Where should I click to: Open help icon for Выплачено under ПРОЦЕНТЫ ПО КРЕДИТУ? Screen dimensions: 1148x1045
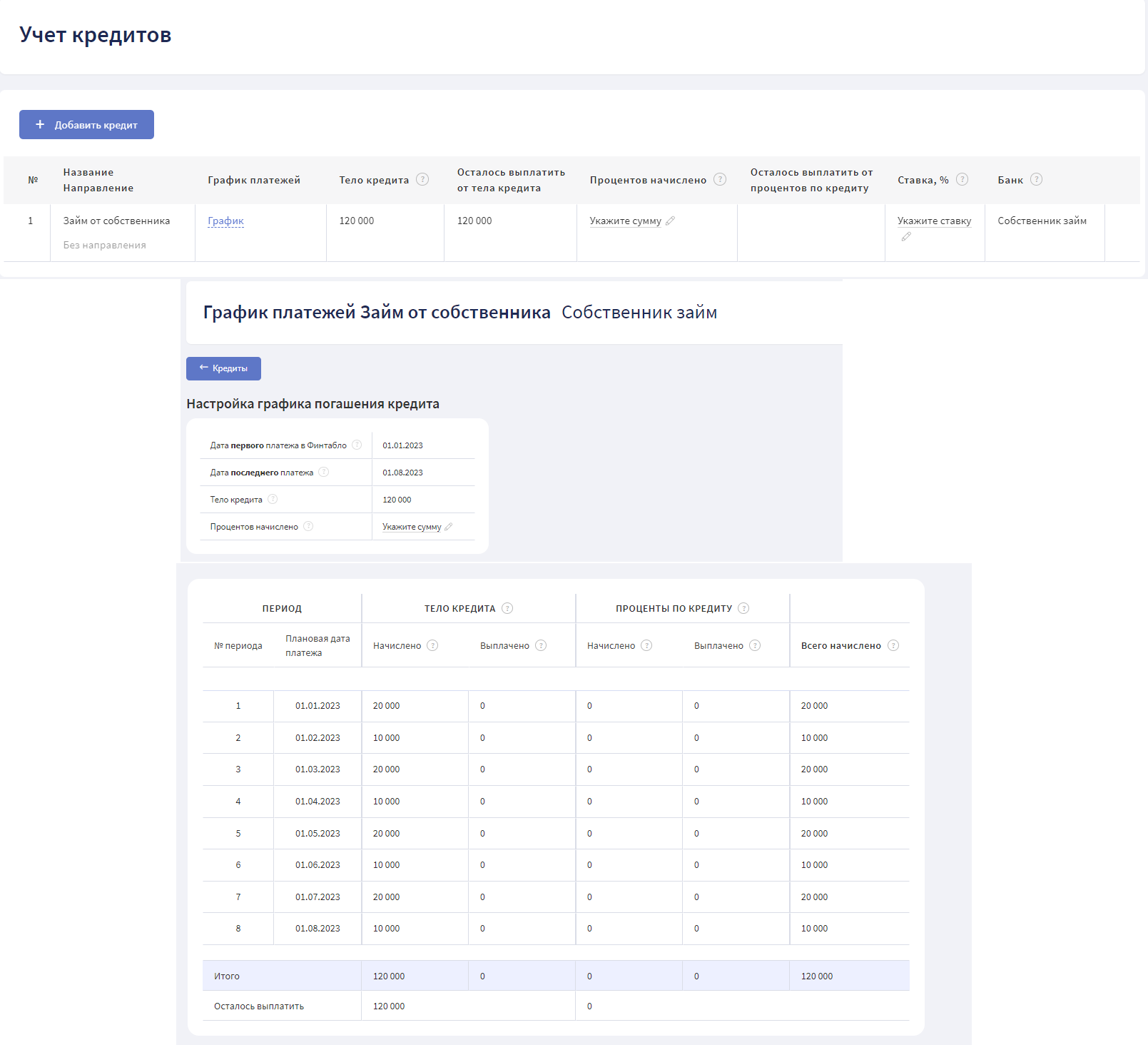[x=755, y=645]
